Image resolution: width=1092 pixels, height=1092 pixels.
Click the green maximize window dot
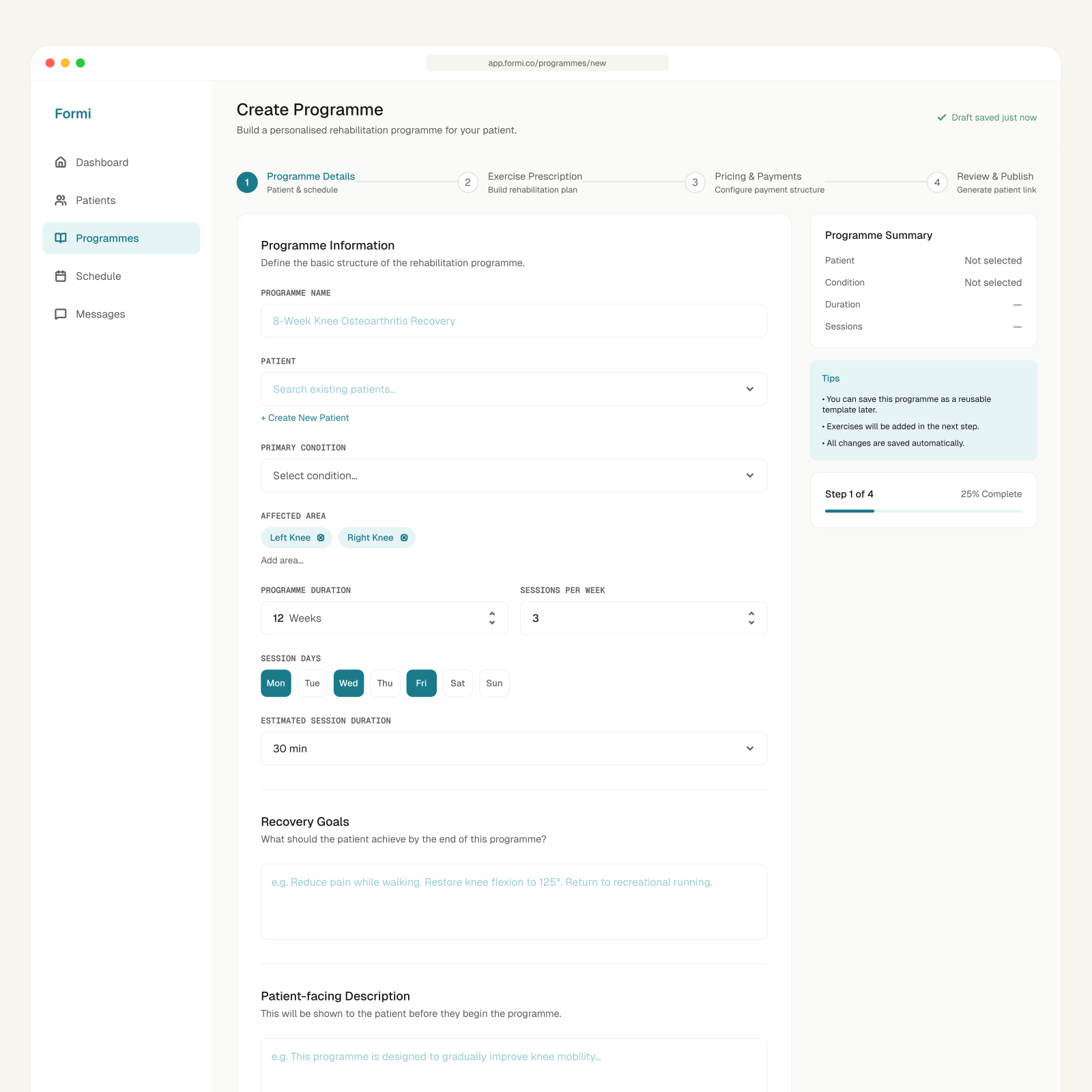pyautogui.click(x=81, y=63)
